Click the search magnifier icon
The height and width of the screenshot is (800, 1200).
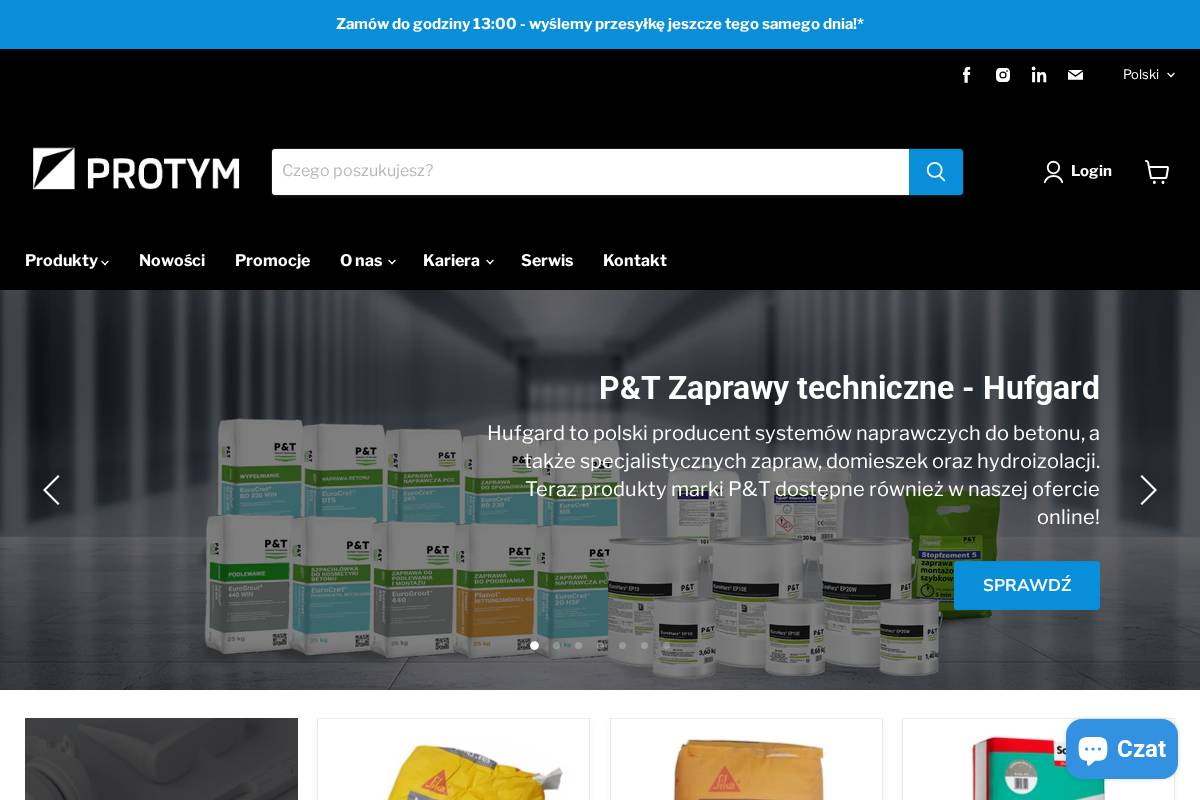pos(935,171)
